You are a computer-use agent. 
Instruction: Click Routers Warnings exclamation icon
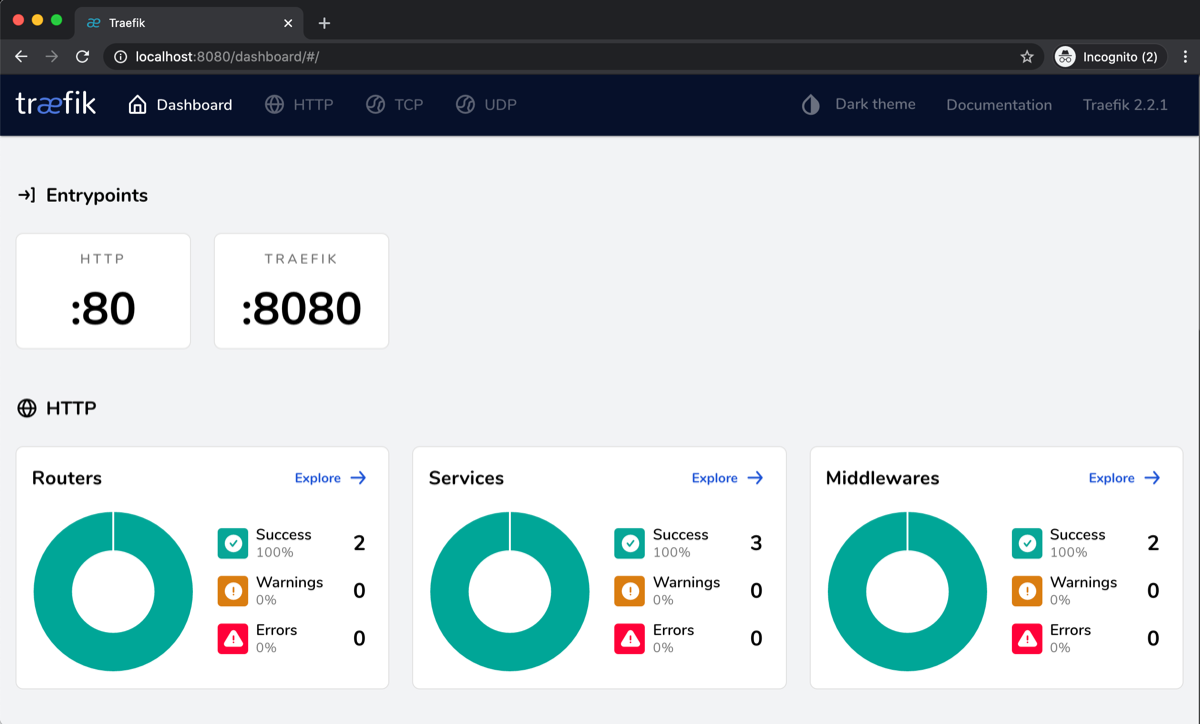point(233,591)
